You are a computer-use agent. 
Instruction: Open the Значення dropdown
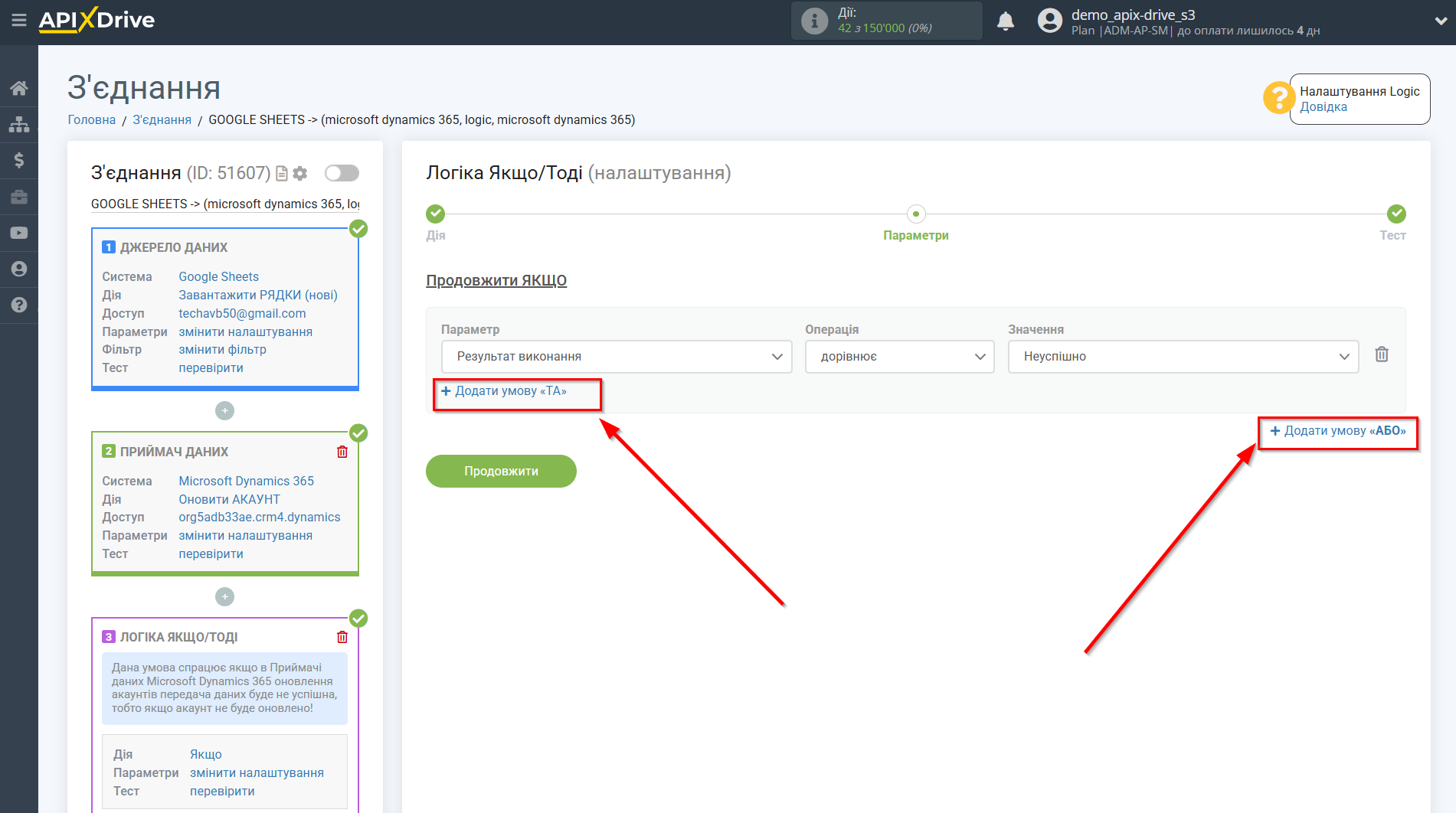coord(1183,357)
